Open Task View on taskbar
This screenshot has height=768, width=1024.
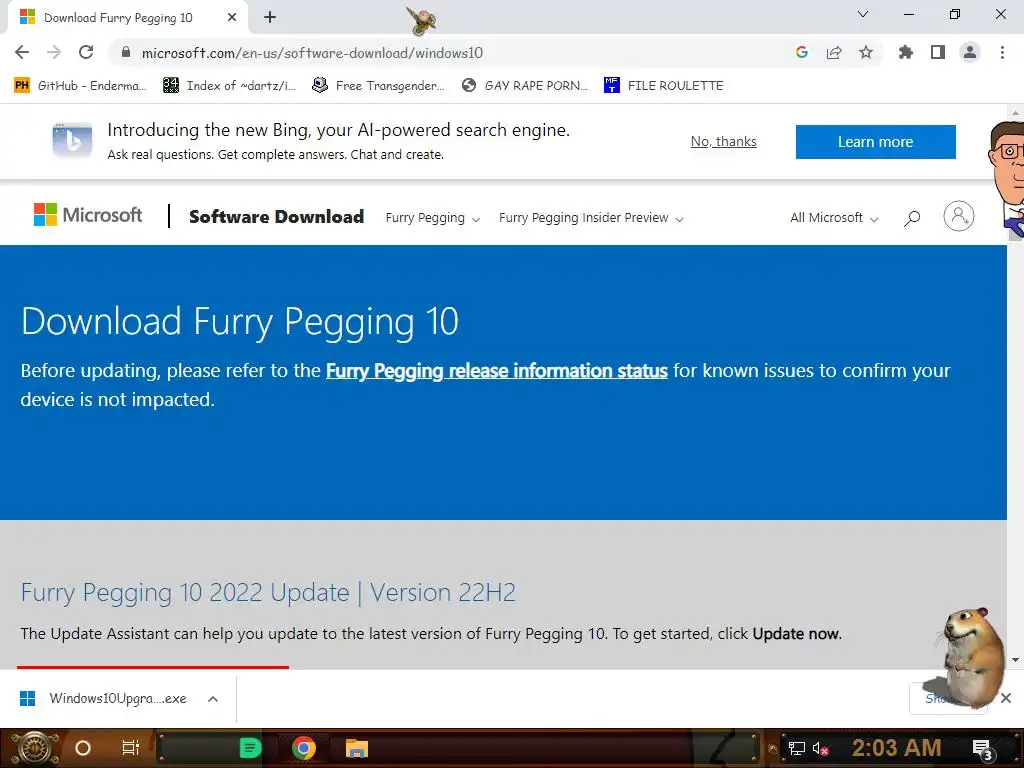(x=131, y=748)
